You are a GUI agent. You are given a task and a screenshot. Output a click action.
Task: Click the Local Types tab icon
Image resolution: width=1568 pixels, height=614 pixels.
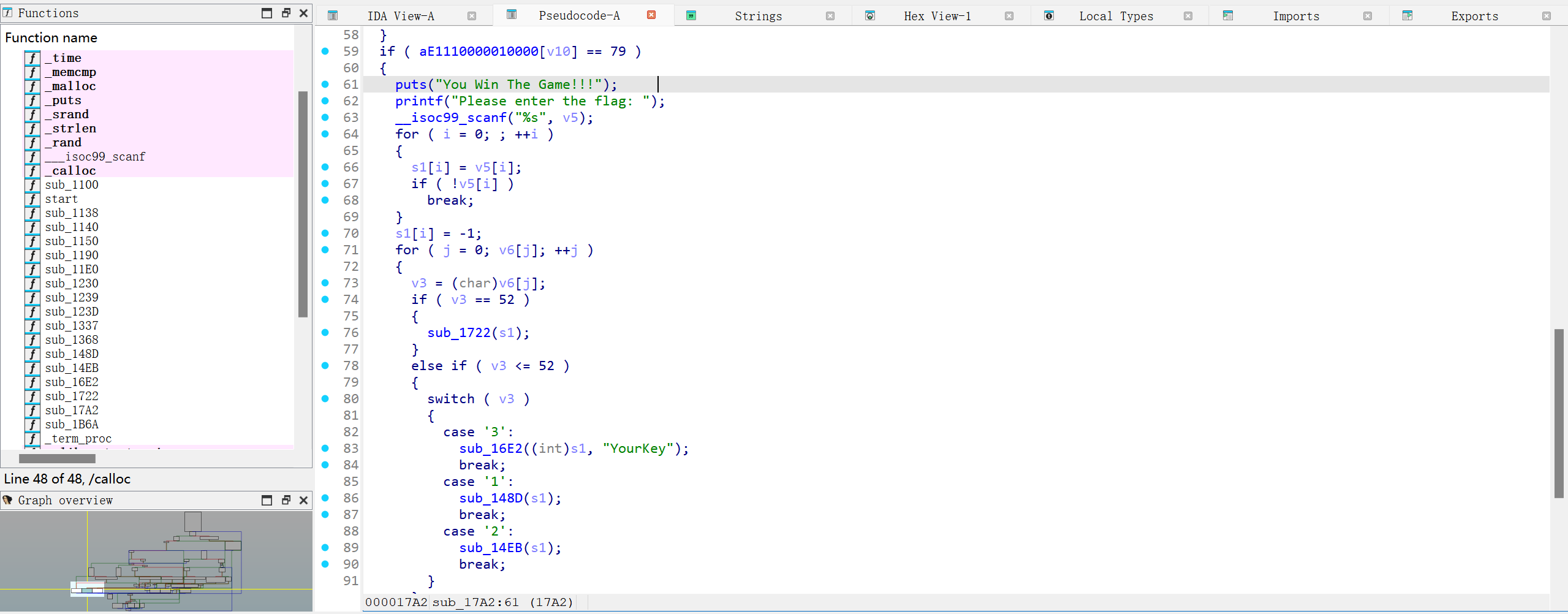pyautogui.click(x=1049, y=16)
